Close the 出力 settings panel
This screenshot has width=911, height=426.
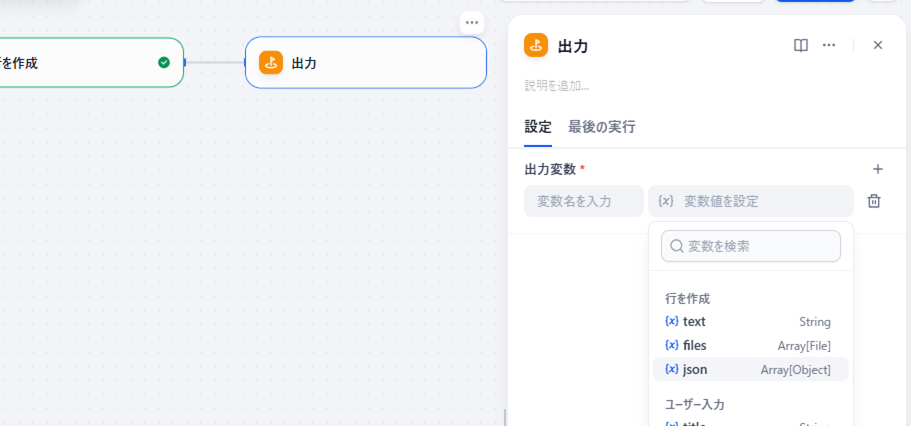coord(877,45)
